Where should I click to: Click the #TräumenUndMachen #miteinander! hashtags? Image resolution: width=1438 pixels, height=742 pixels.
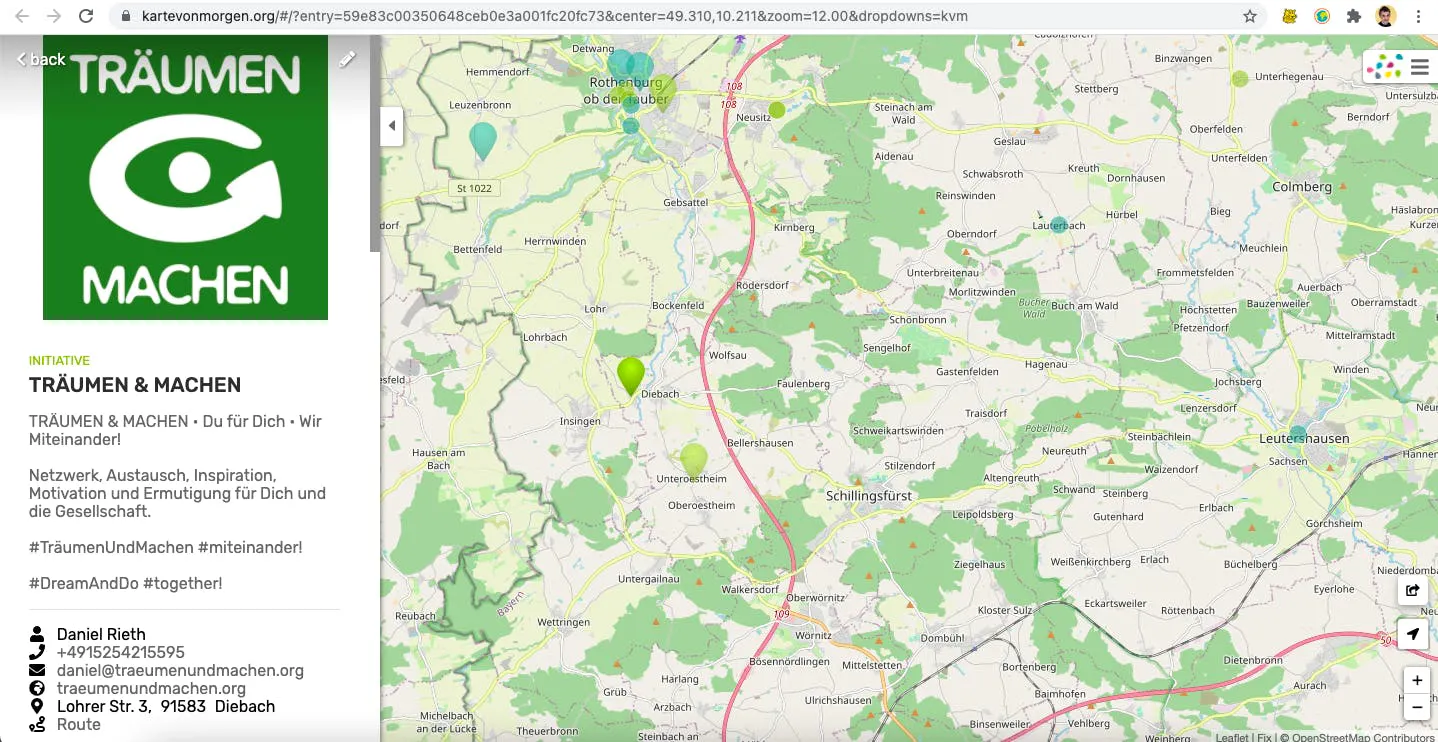click(165, 547)
